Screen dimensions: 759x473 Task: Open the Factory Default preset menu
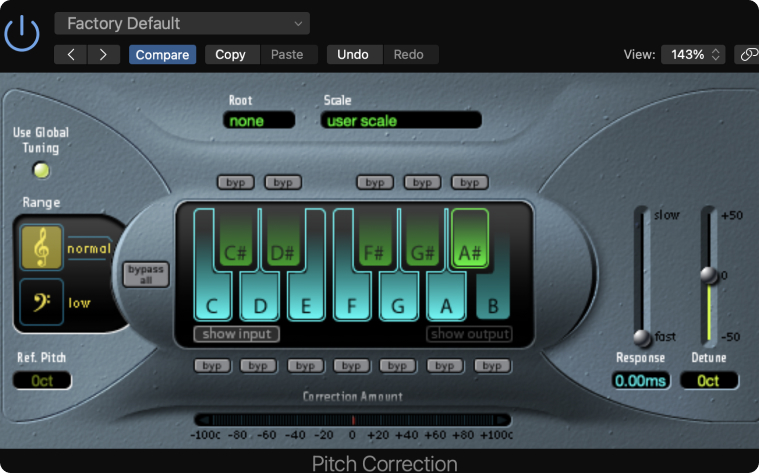pyautogui.click(x=182, y=23)
